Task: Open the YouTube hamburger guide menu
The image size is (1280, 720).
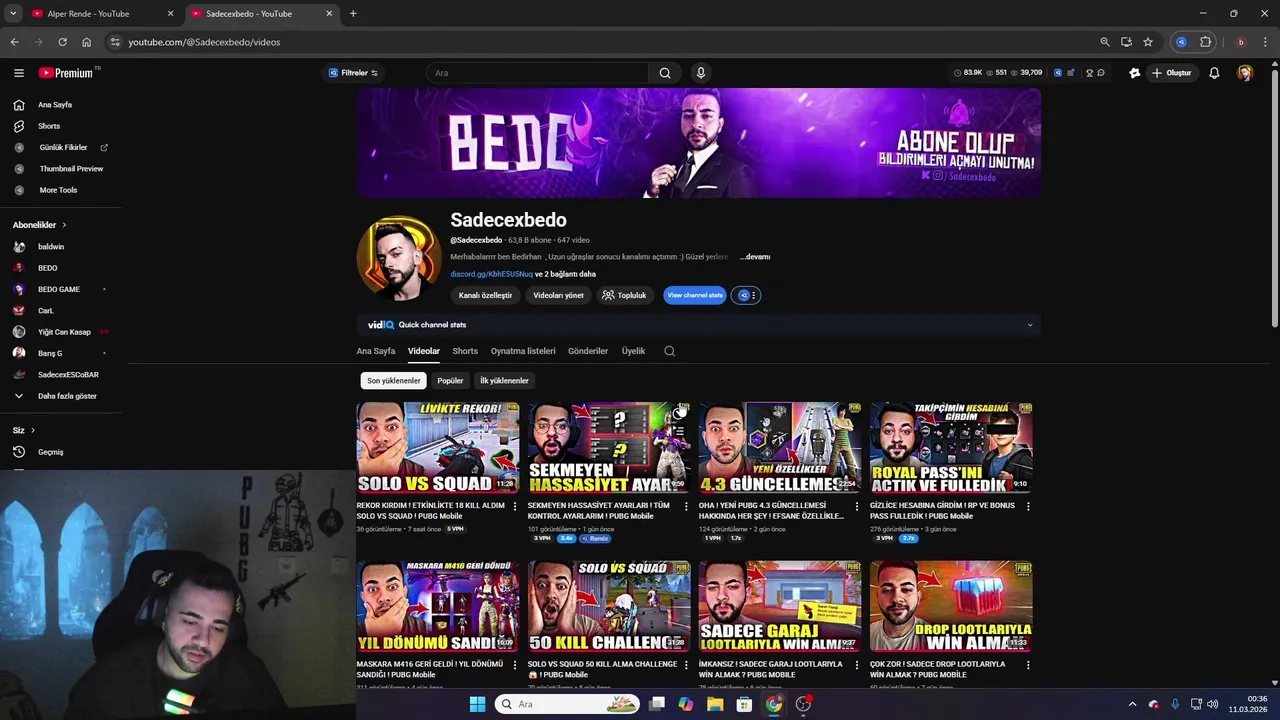Action: 18,73
